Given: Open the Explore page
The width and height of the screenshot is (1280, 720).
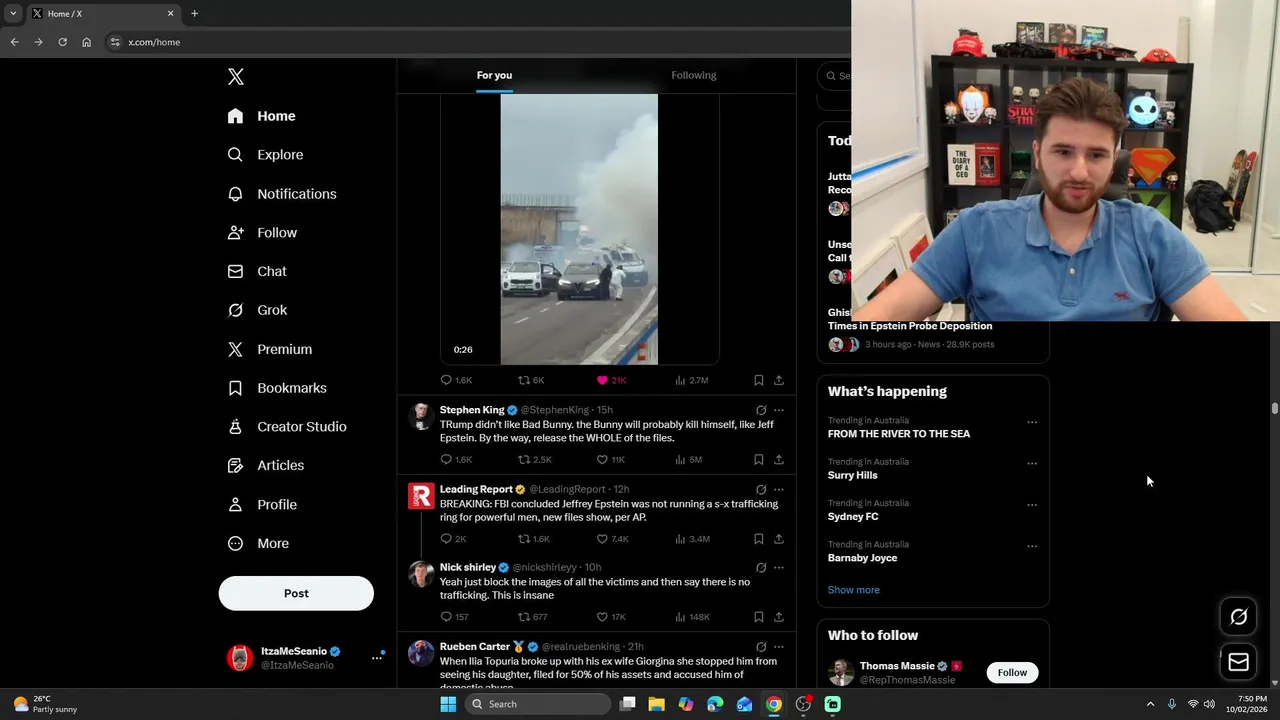Looking at the screenshot, I should tap(266, 155).
